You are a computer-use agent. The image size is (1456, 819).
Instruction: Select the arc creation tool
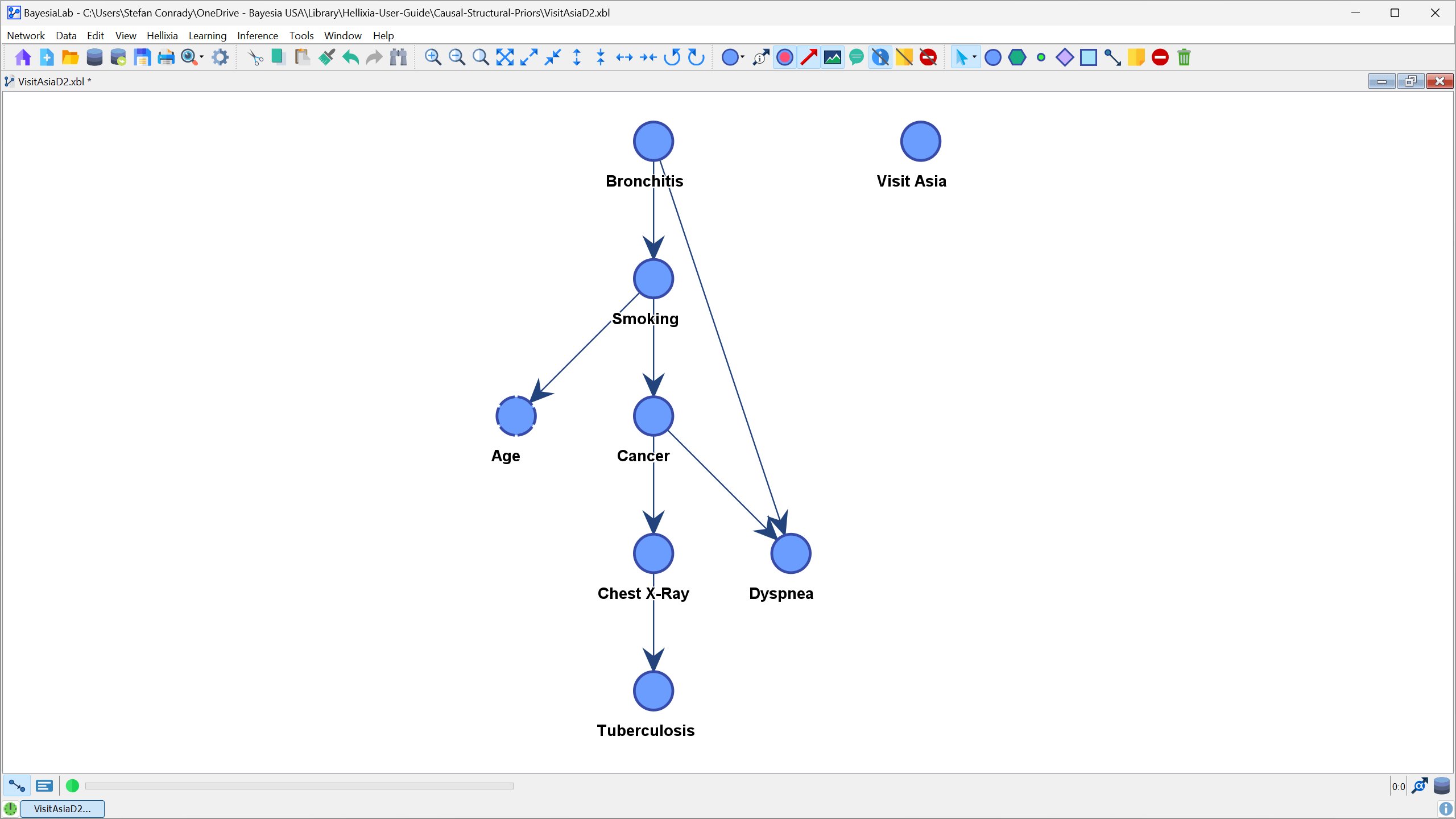click(x=1112, y=57)
